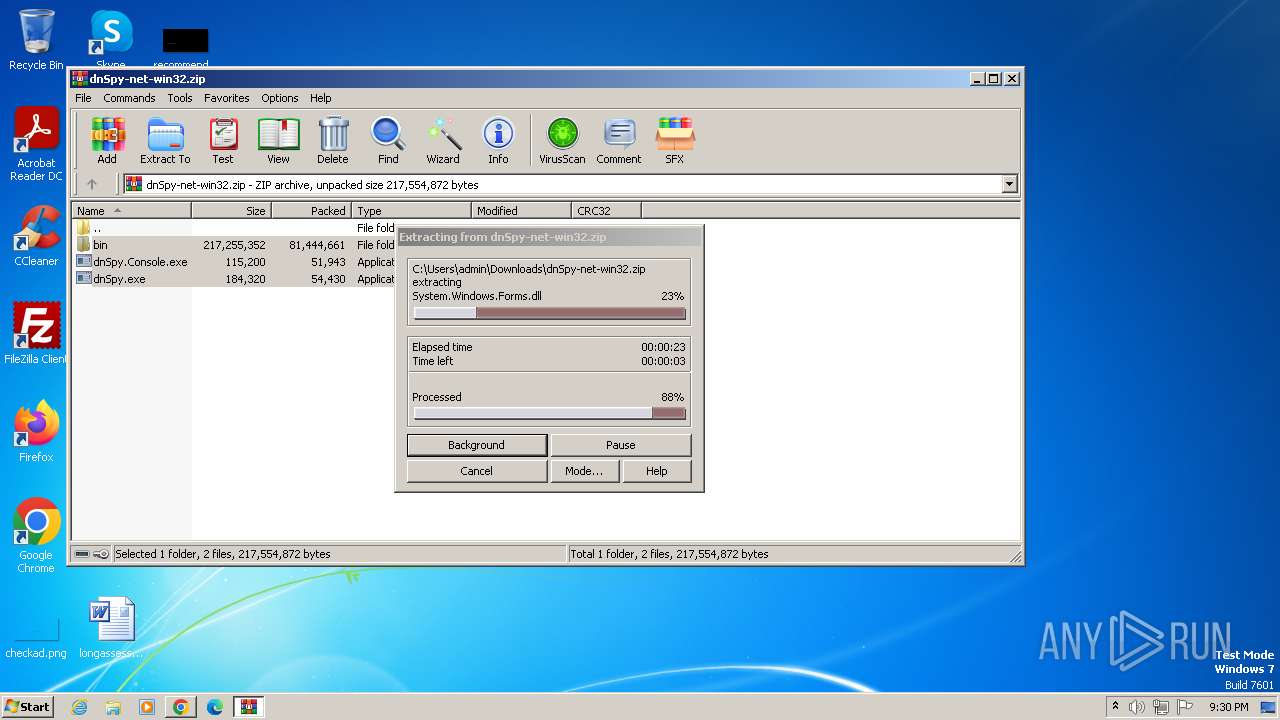Open Windows Explorer folder in taskbar
This screenshot has width=1280, height=720.
point(113,707)
